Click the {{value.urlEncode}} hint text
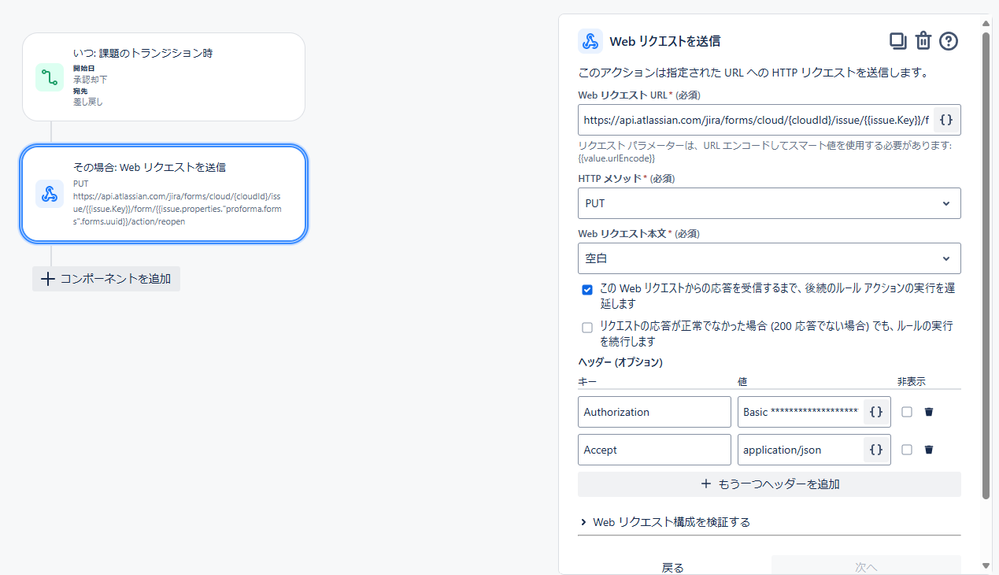Image resolution: width=999 pixels, height=575 pixels. click(x=616, y=159)
